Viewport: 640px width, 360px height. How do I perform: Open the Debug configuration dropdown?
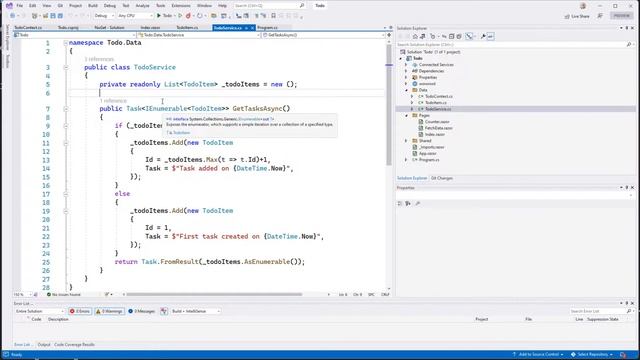point(104,16)
